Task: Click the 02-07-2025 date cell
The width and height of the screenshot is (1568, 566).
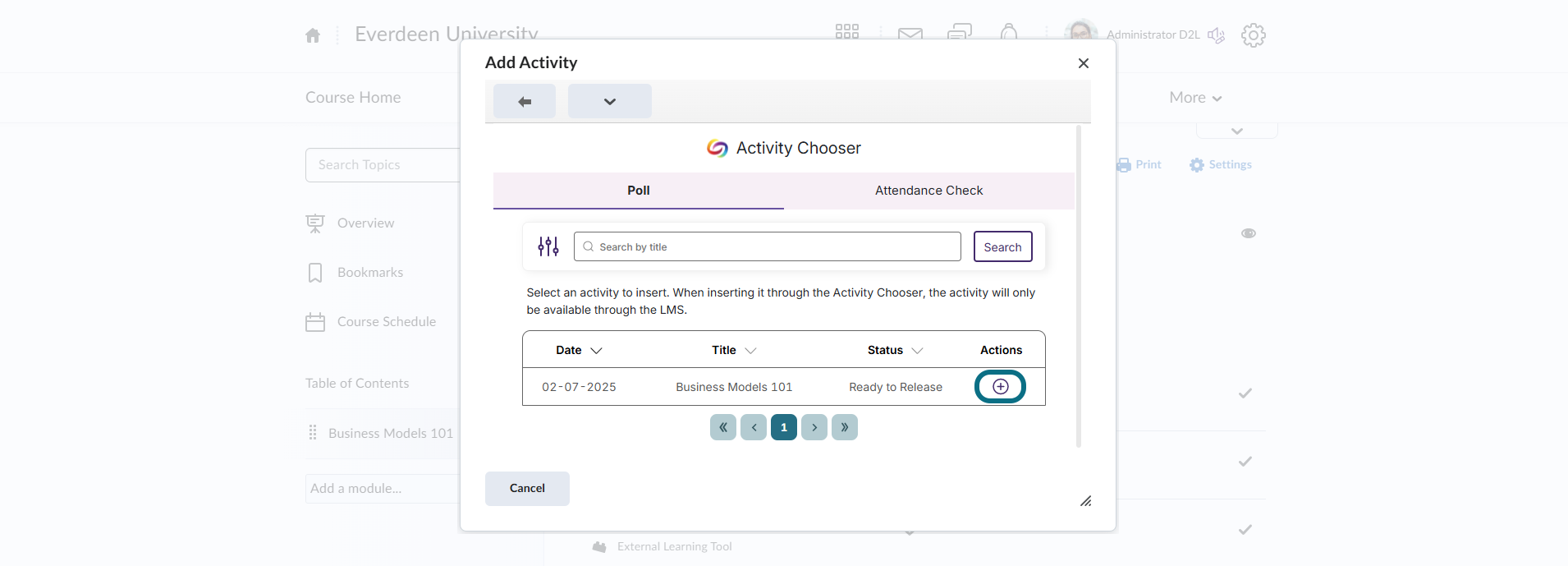Action: pos(579,387)
